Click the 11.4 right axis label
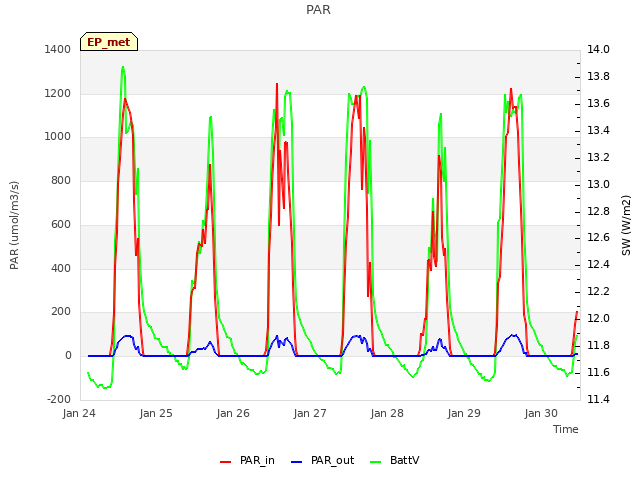This screenshot has height=480, width=640. (598, 399)
